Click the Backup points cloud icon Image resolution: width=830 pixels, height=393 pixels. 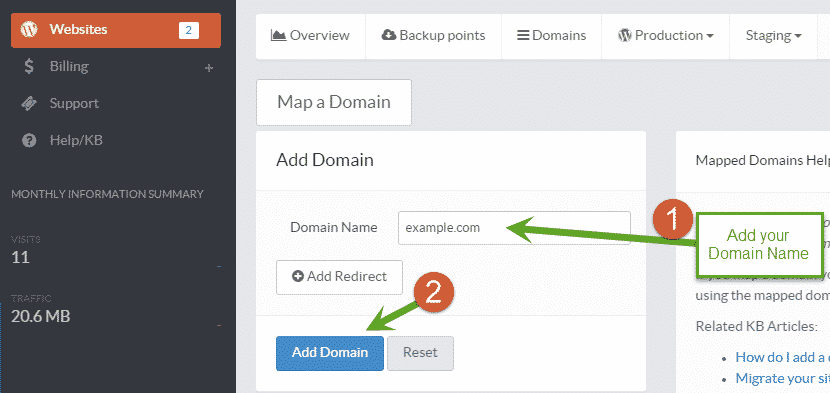tap(389, 35)
